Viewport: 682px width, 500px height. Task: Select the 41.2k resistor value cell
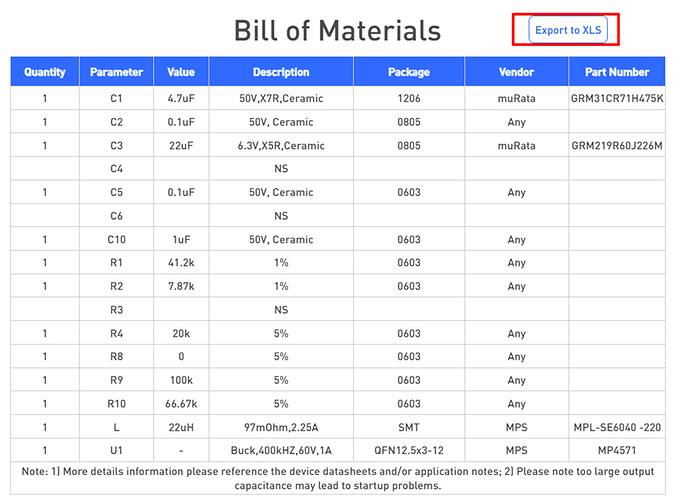click(181, 263)
